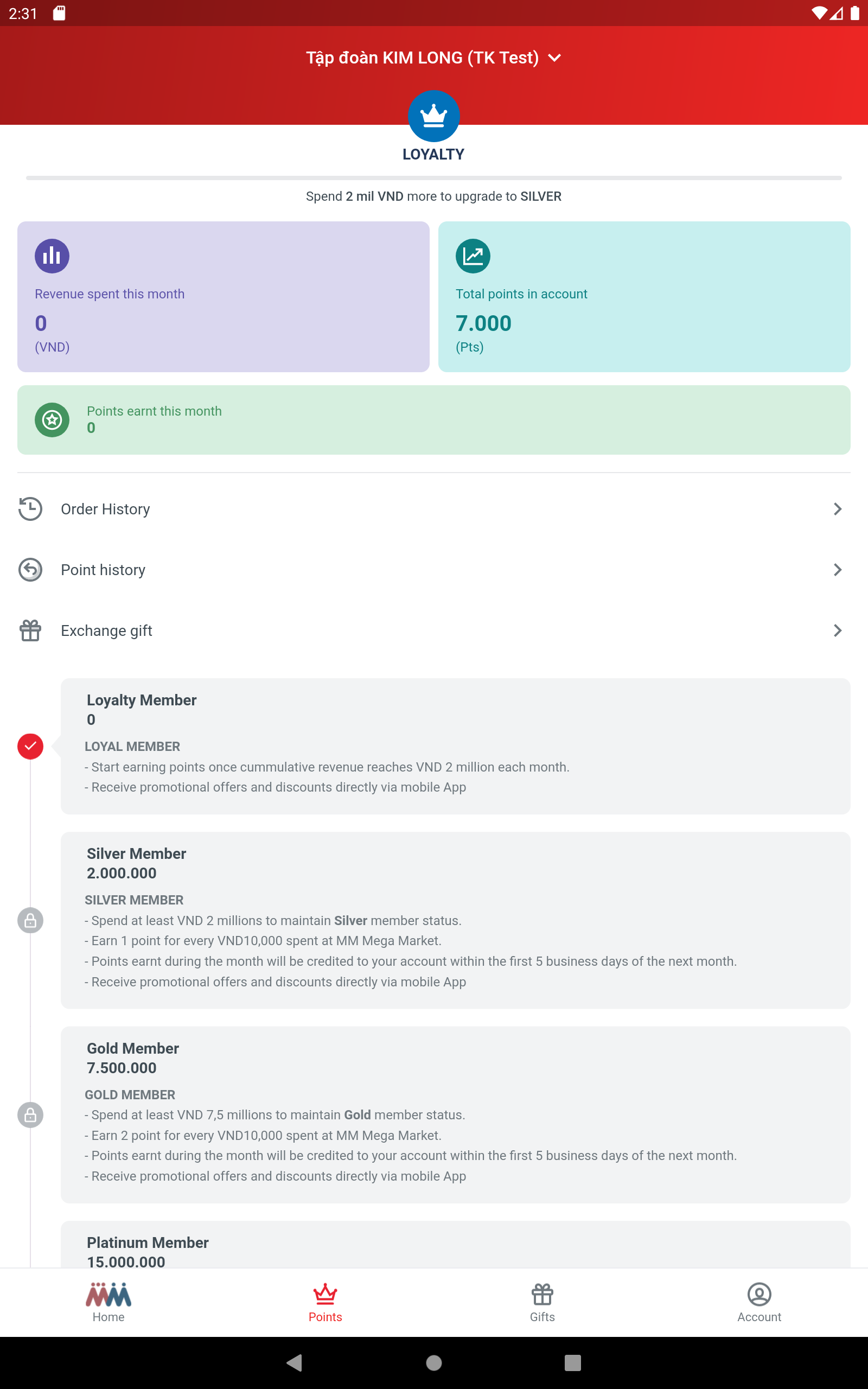This screenshot has width=868, height=1389.
Task: Click the Point history undo icon
Action: 30,570
